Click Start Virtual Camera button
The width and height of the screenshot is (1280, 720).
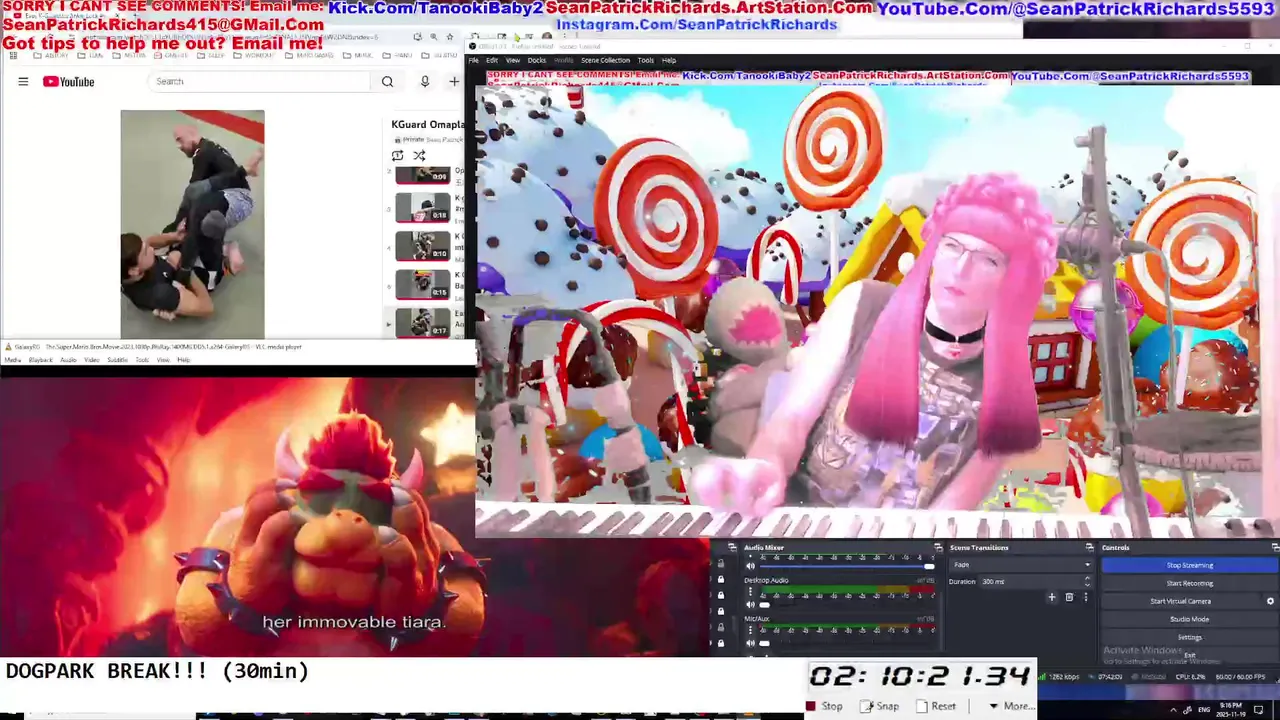(x=1180, y=601)
